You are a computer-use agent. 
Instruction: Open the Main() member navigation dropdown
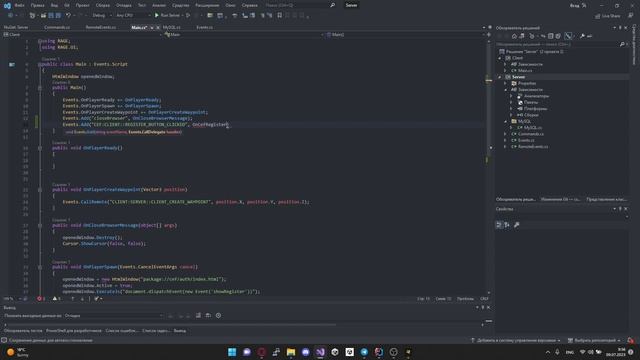(x=405, y=35)
